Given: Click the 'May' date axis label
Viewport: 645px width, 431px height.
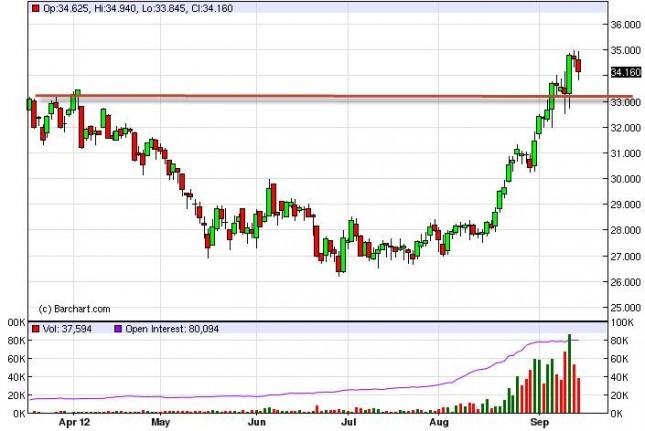Looking at the screenshot, I should [160, 422].
